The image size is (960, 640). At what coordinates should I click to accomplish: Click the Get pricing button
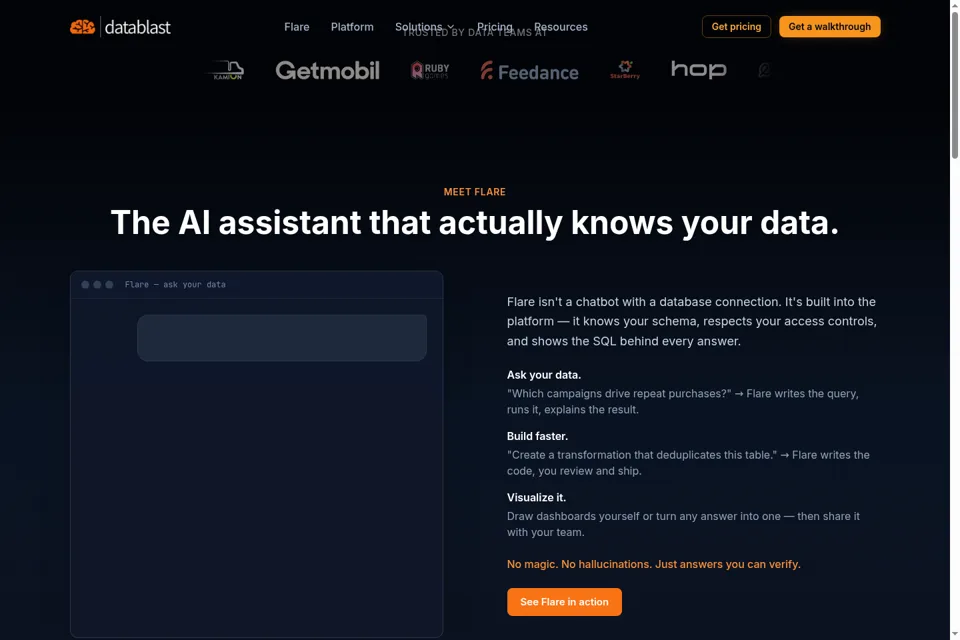click(x=736, y=26)
